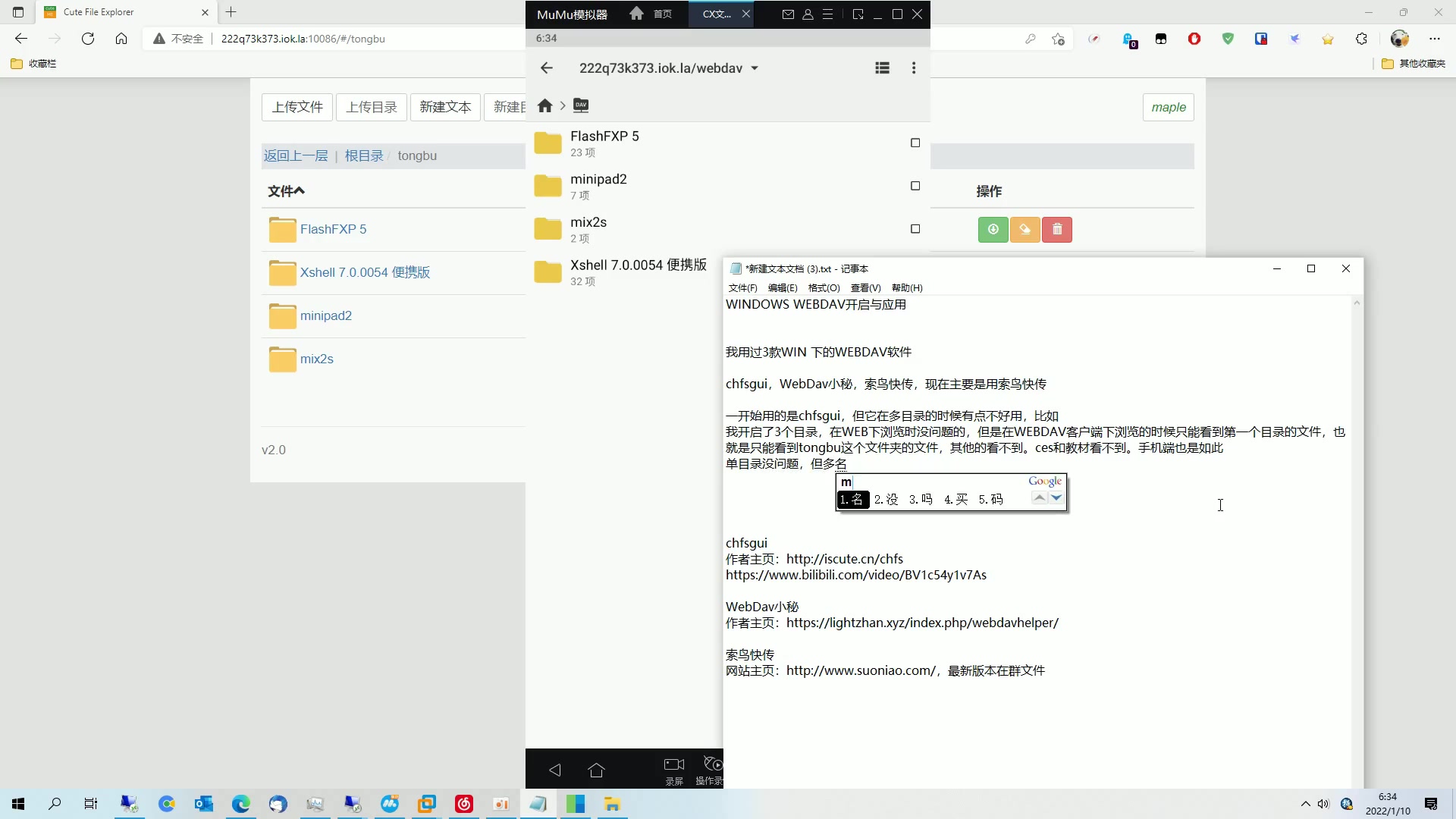Check the FlashFXP 5 folder checkbox

[915, 143]
